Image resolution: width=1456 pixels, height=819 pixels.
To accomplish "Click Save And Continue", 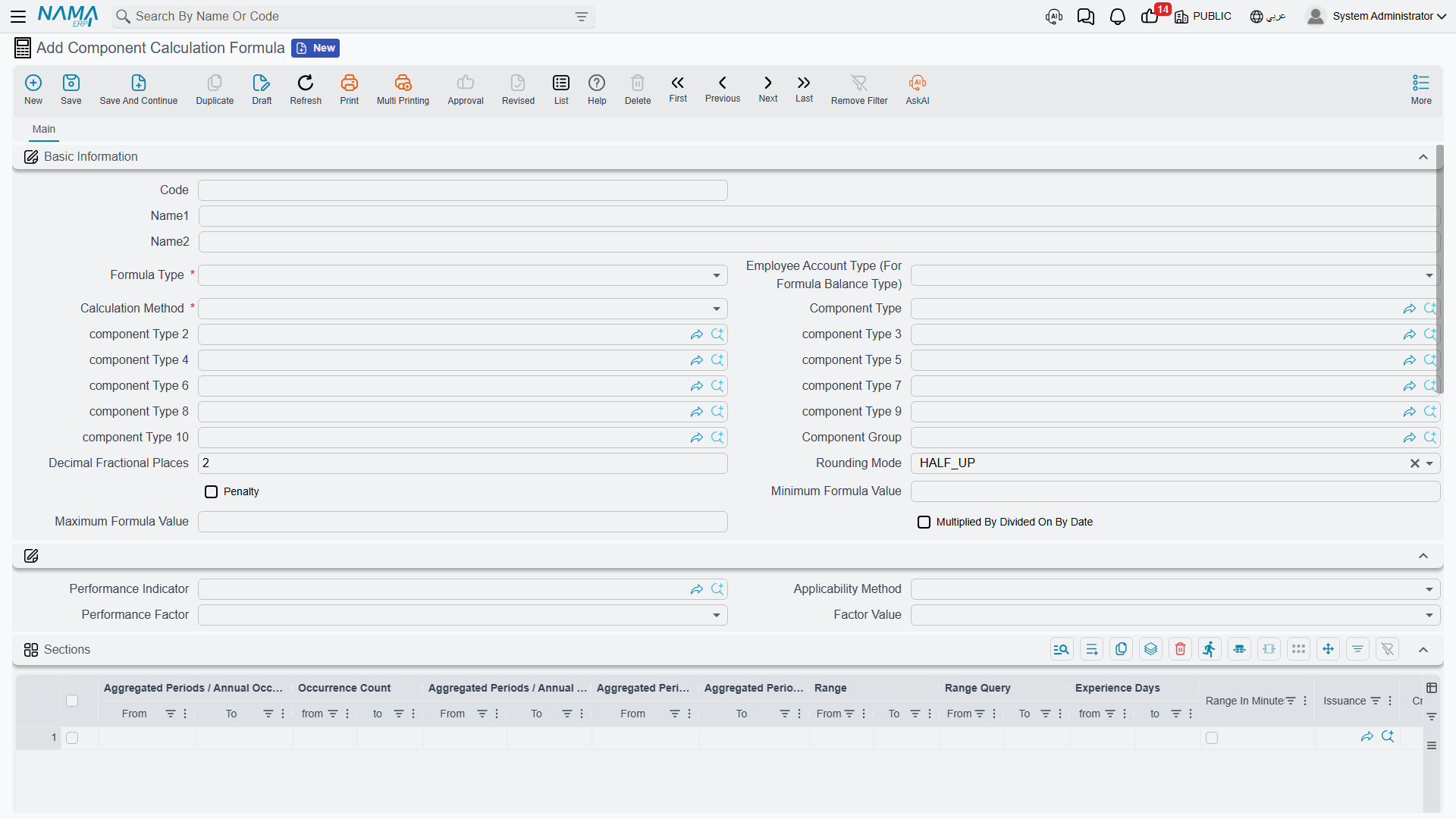I will pyautogui.click(x=139, y=89).
